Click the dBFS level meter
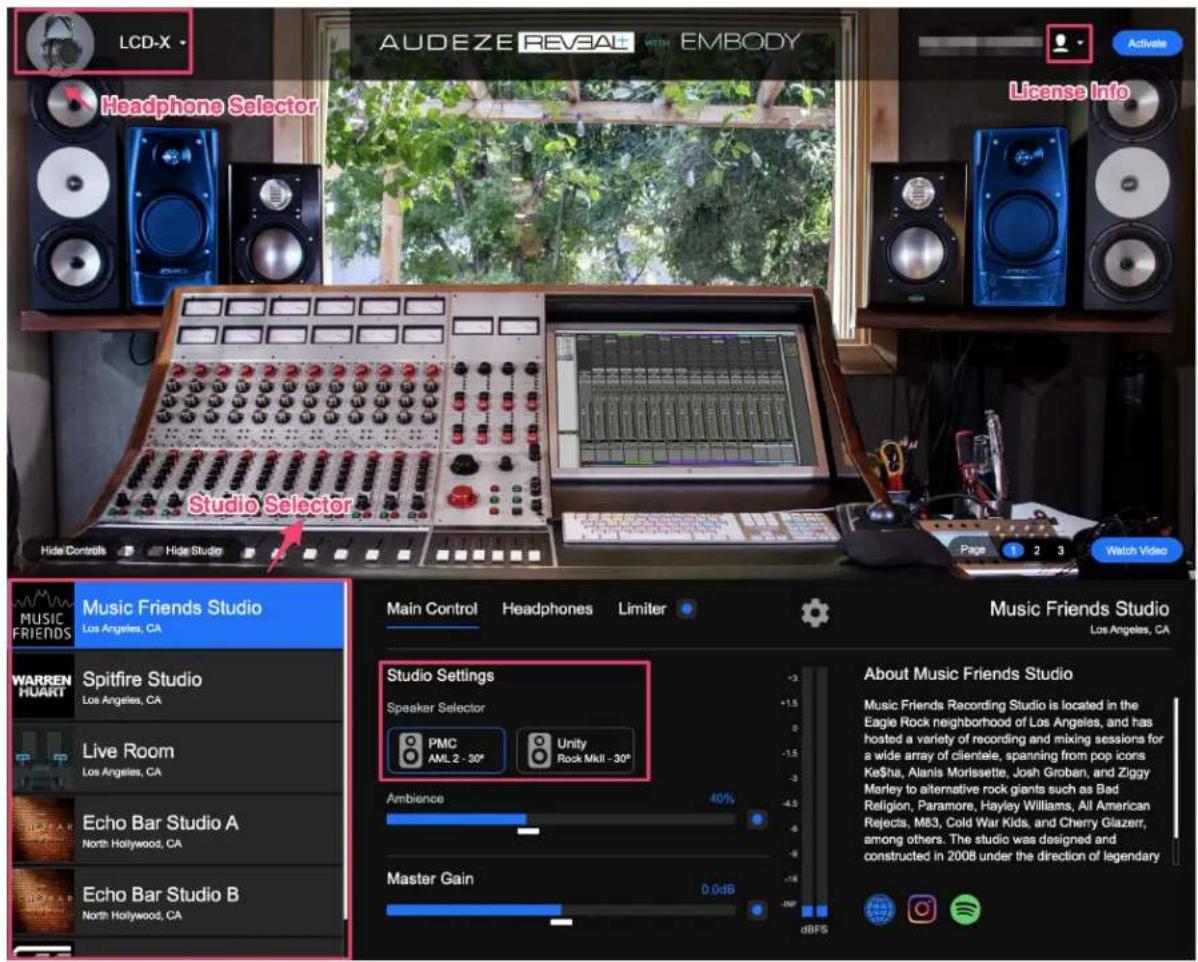Viewport: 1198px width, 962px height. point(814,792)
